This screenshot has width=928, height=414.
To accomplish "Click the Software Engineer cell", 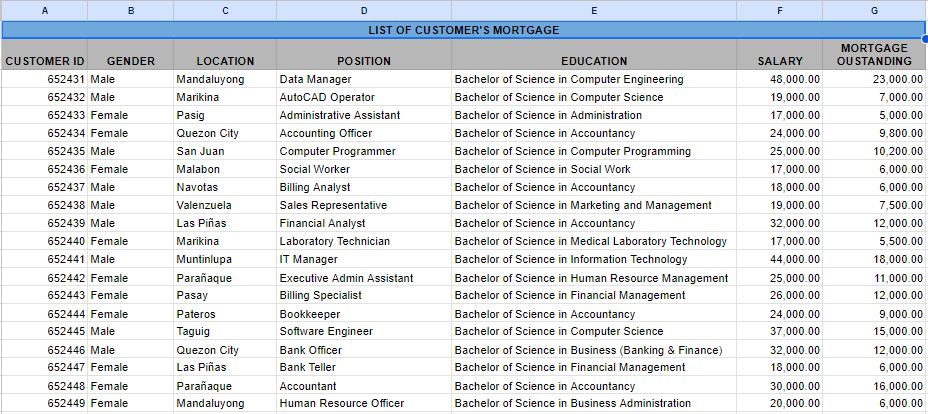I will coord(364,331).
